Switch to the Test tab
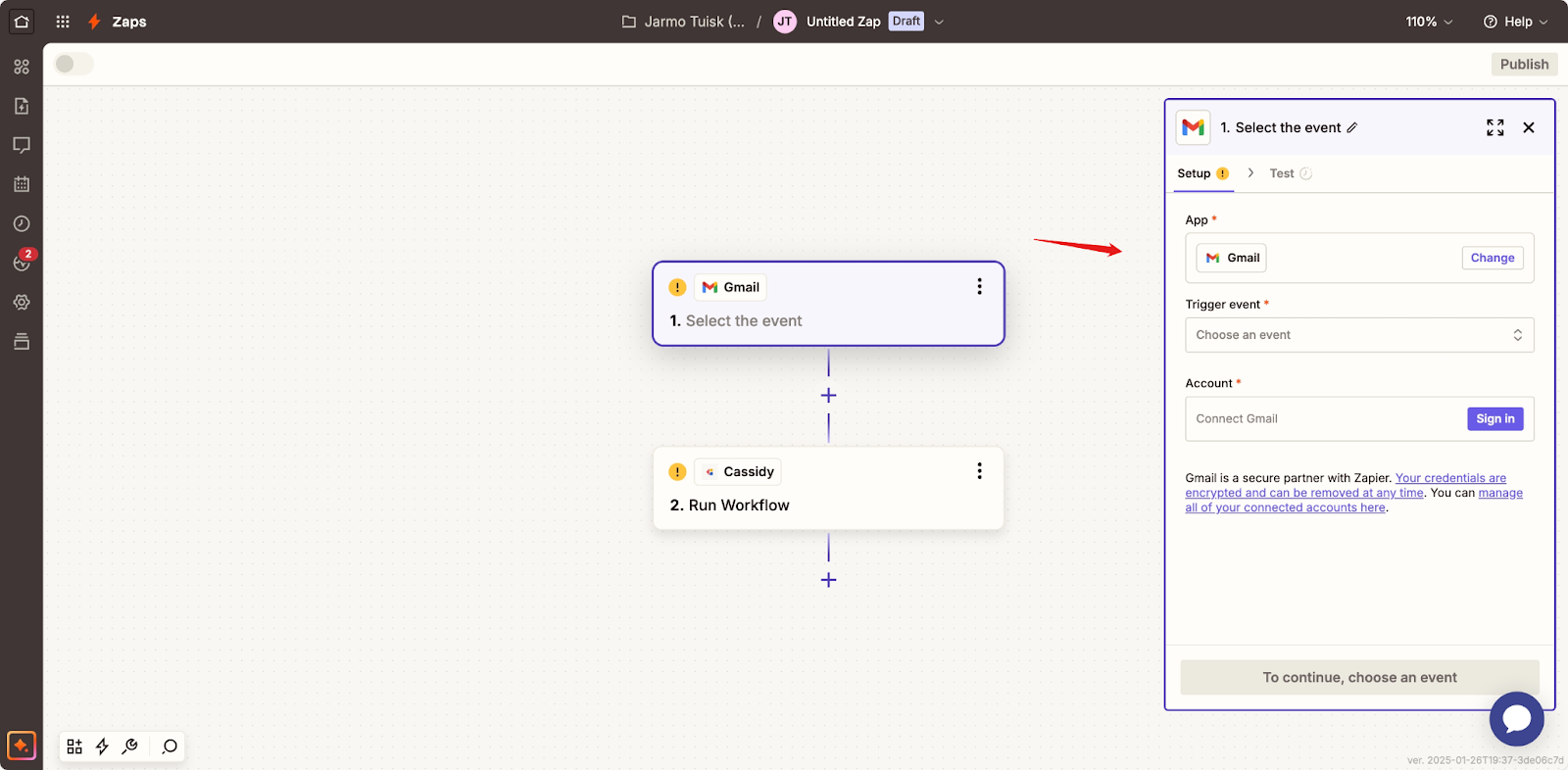The height and width of the screenshot is (770, 1568). 1291,173
